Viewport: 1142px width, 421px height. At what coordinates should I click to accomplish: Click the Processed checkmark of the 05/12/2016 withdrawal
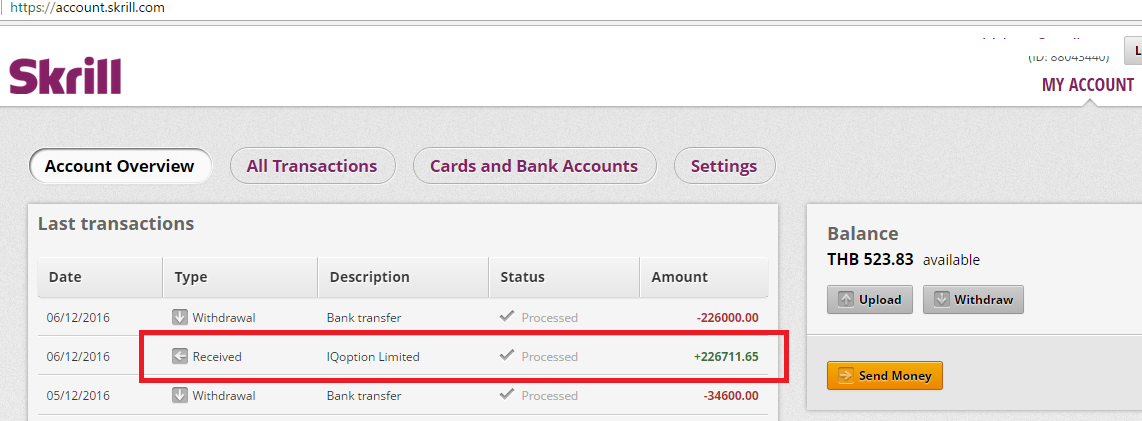pyautogui.click(x=507, y=395)
